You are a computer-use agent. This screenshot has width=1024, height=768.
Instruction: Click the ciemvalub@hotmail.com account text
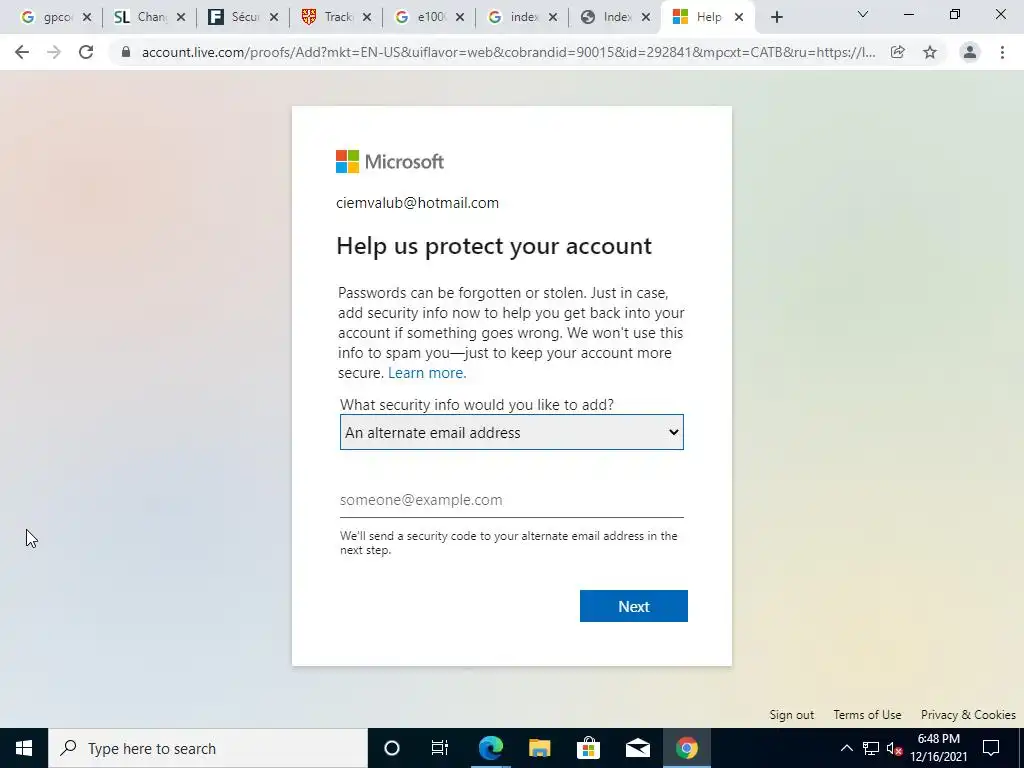pos(417,203)
